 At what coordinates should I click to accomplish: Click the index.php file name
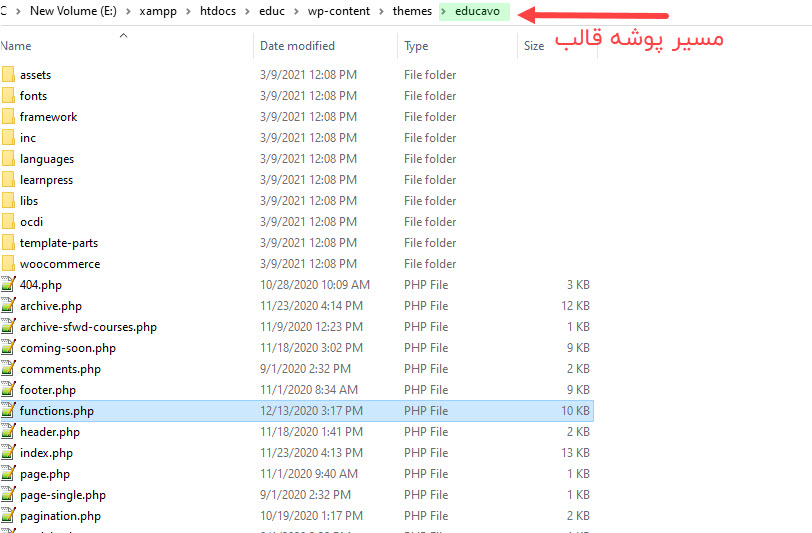pyautogui.click(x=47, y=453)
